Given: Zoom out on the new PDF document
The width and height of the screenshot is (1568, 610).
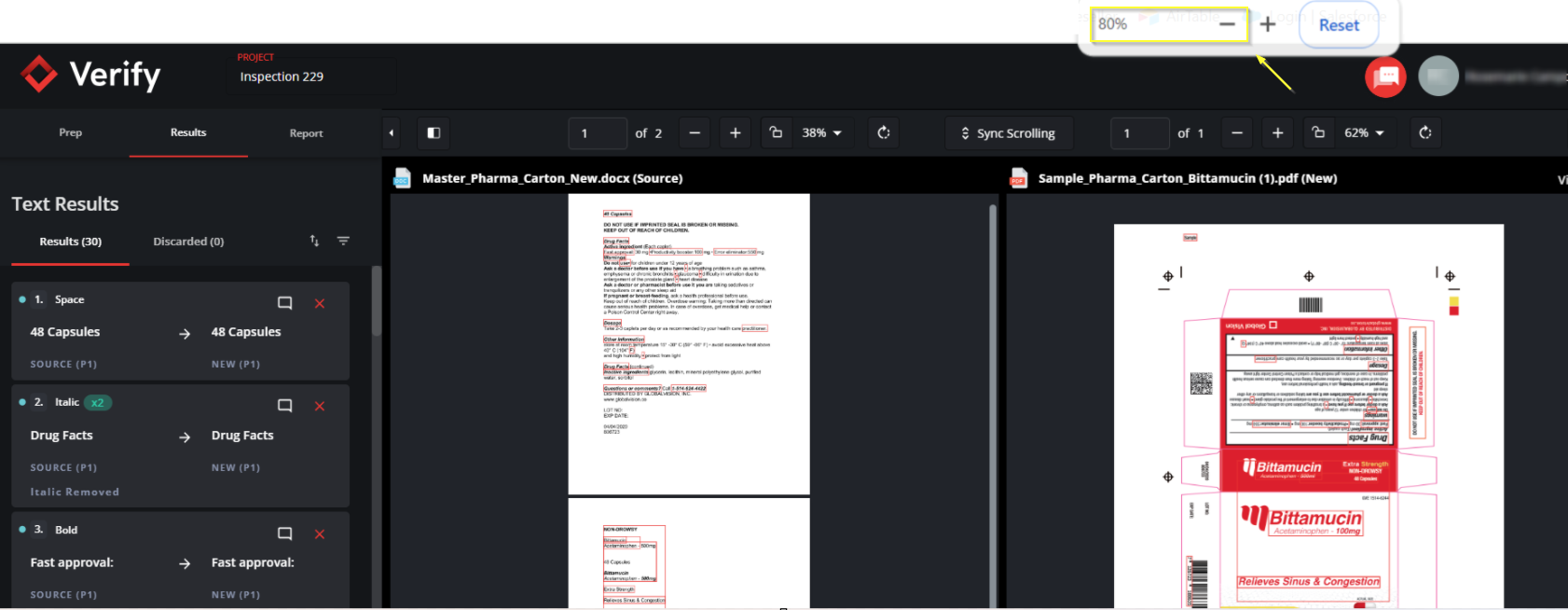Looking at the screenshot, I should 1237,133.
